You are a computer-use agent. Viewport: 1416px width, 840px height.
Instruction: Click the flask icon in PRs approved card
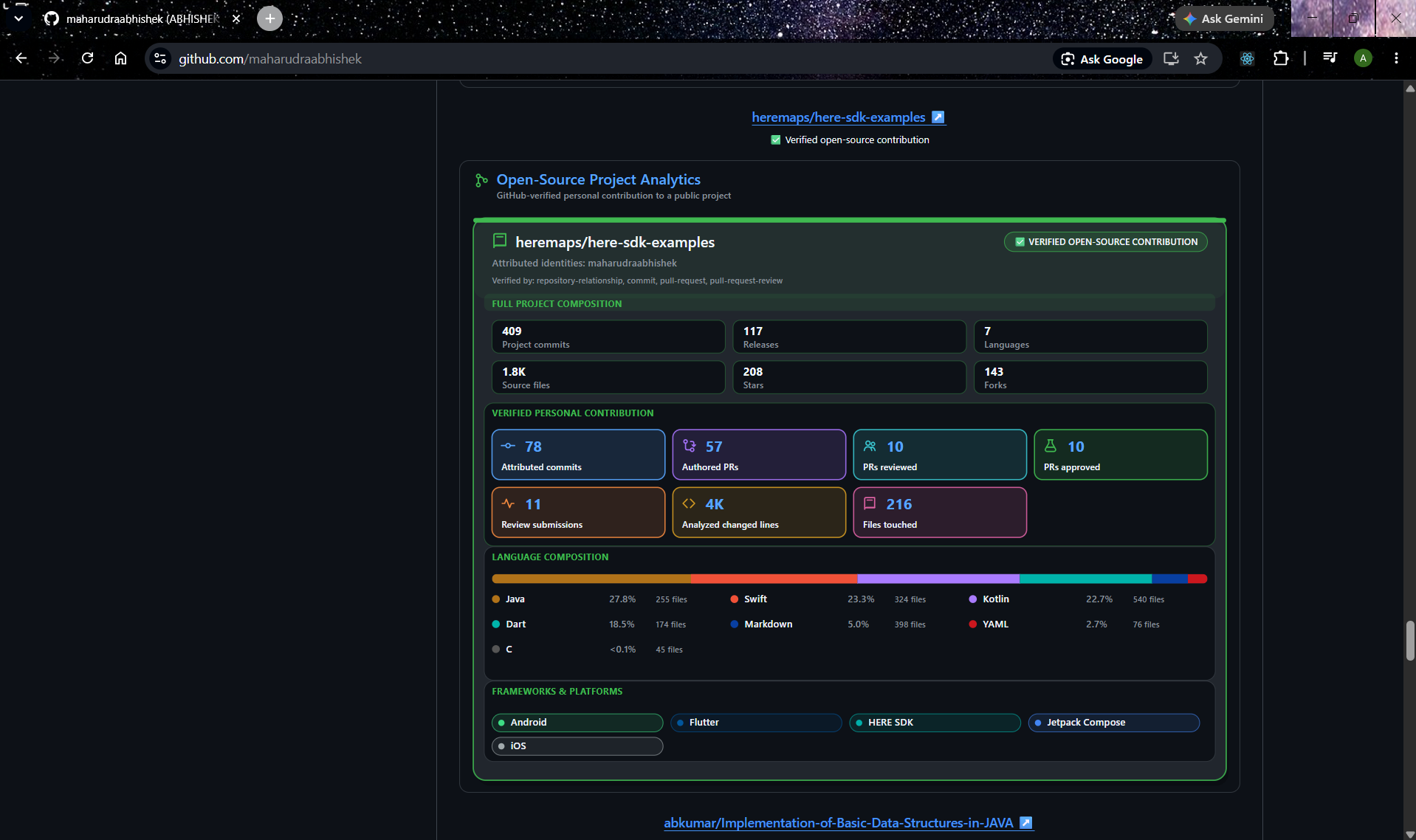point(1051,446)
